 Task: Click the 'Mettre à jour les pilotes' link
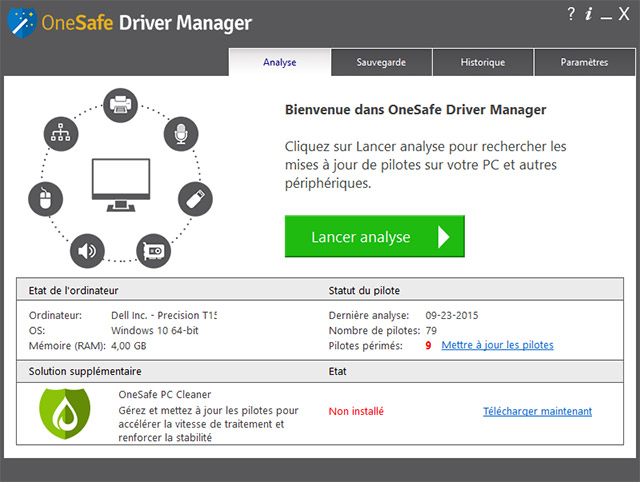click(497, 345)
